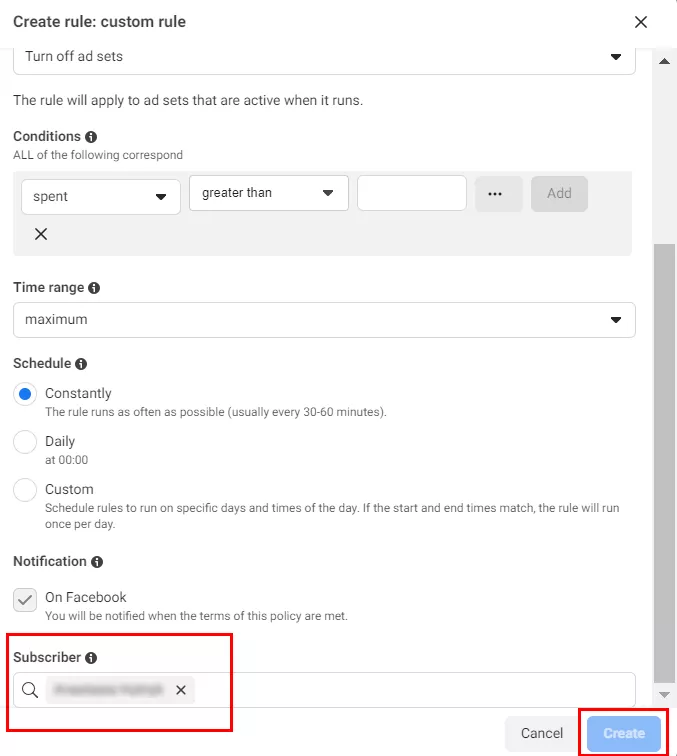Close the Create rule dialog
Image resolution: width=677 pixels, height=756 pixels.
pyautogui.click(x=640, y=22)
